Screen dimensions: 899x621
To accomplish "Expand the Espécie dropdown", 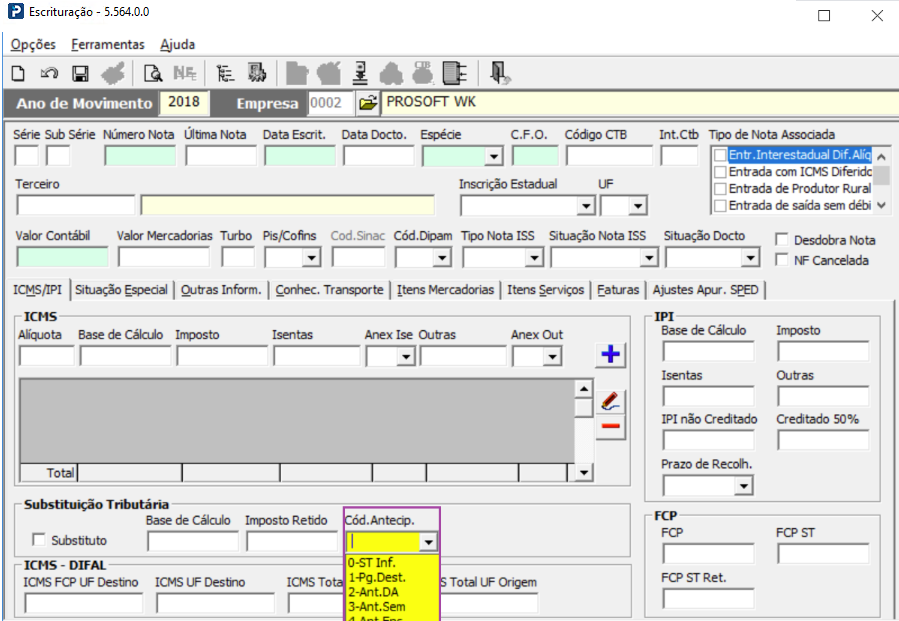I will coord(493,156).
